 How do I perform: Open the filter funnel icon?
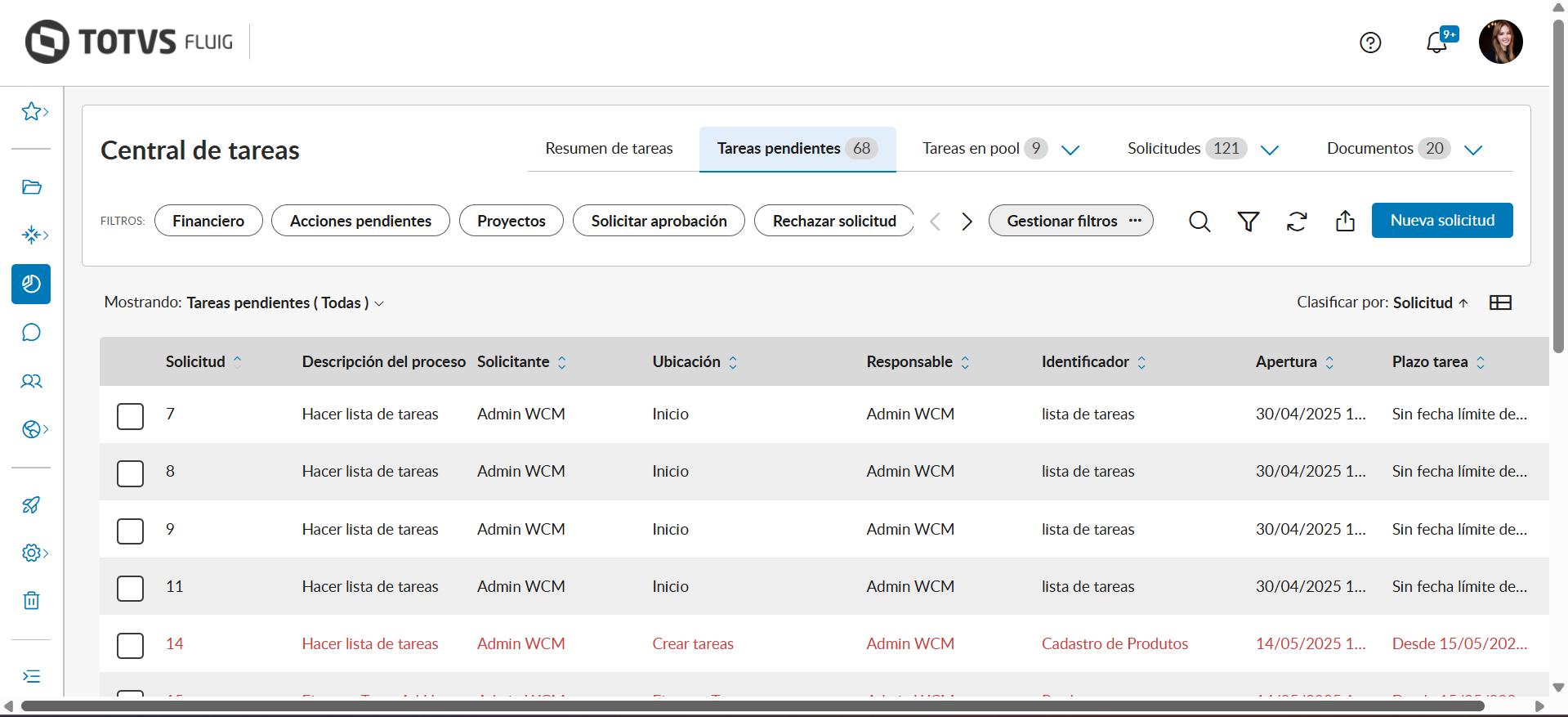tap(1249, 222)
